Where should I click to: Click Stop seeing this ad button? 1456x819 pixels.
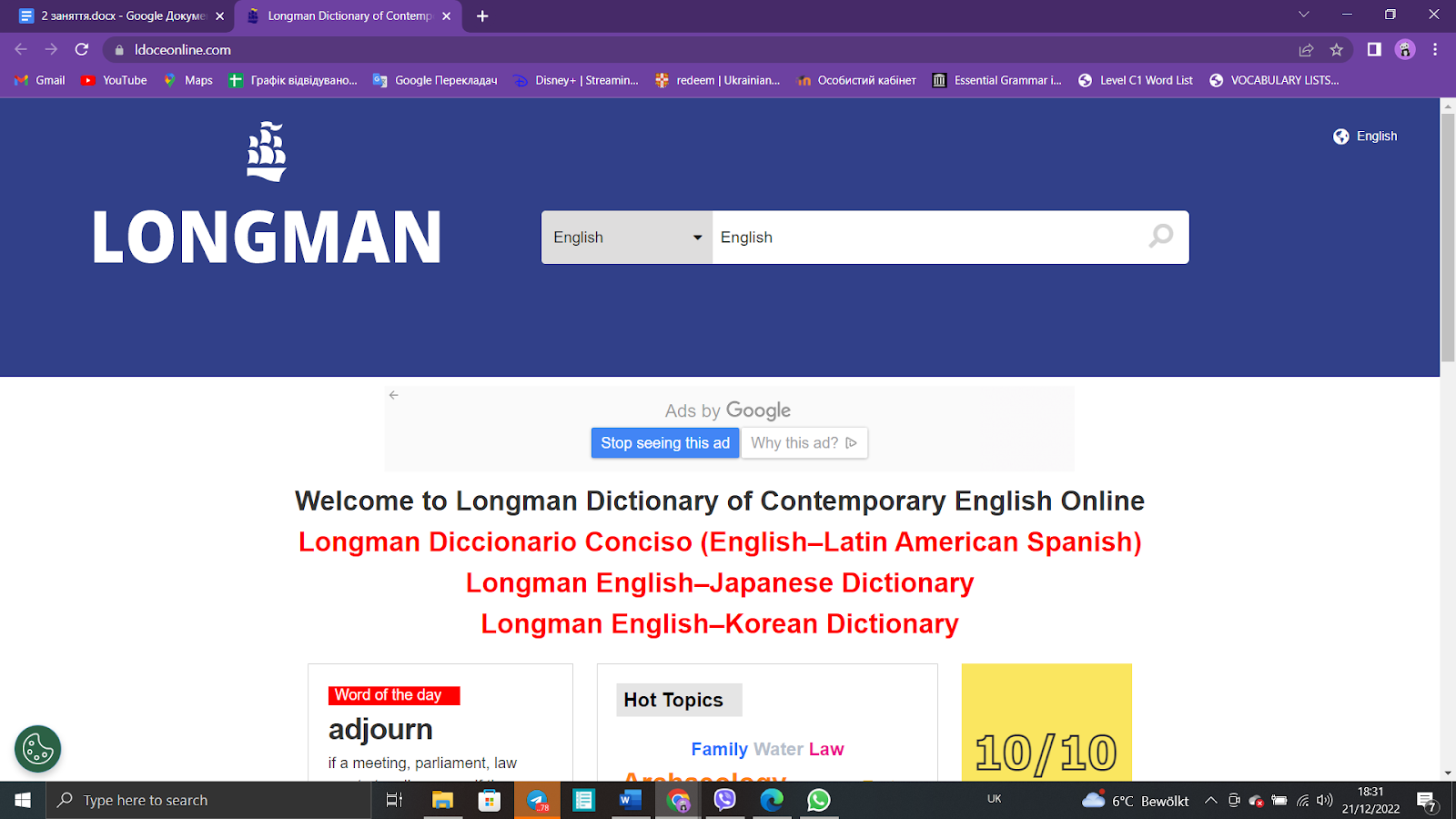[x=665, y=443]
